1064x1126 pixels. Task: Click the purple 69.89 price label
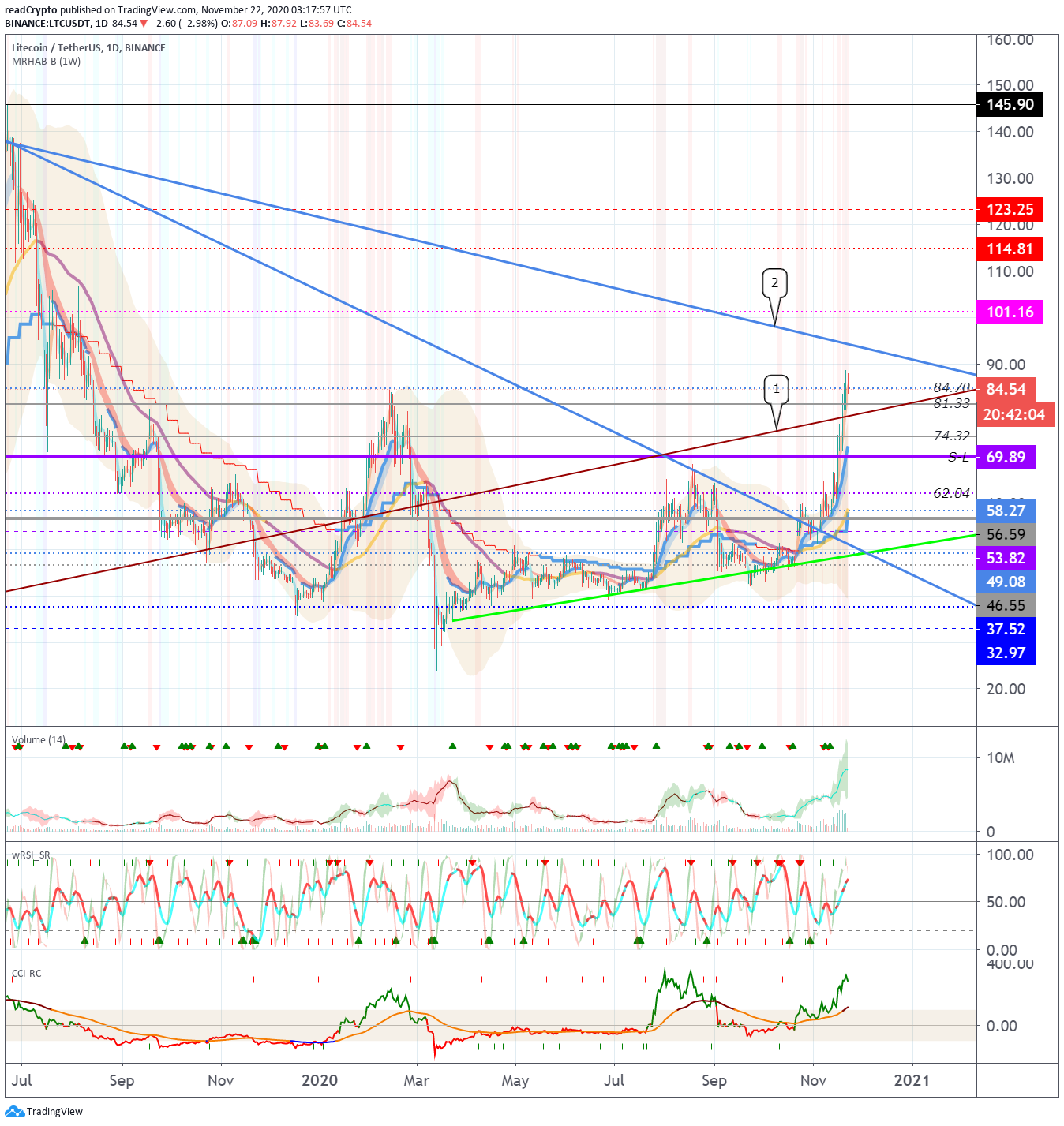point(1006,457)
